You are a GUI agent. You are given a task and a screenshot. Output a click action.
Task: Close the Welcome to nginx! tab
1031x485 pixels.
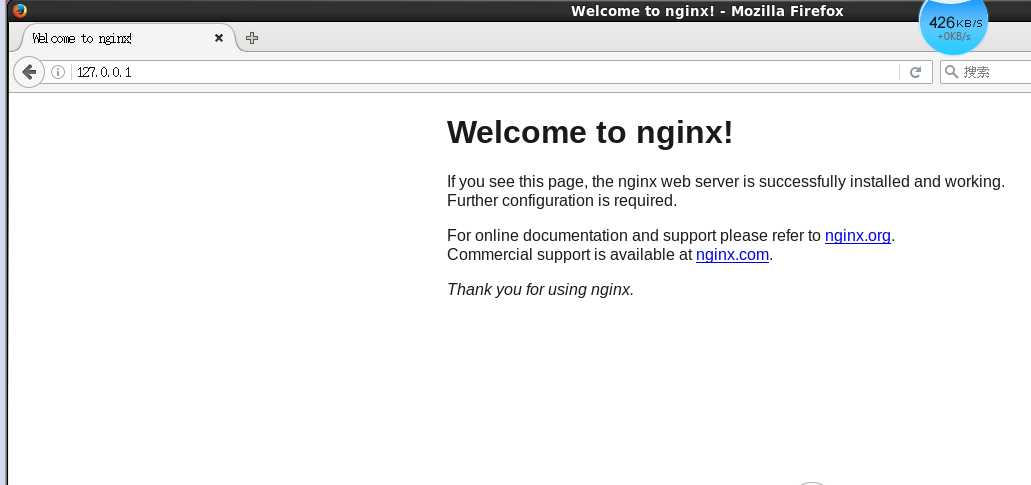coord(219,38)
